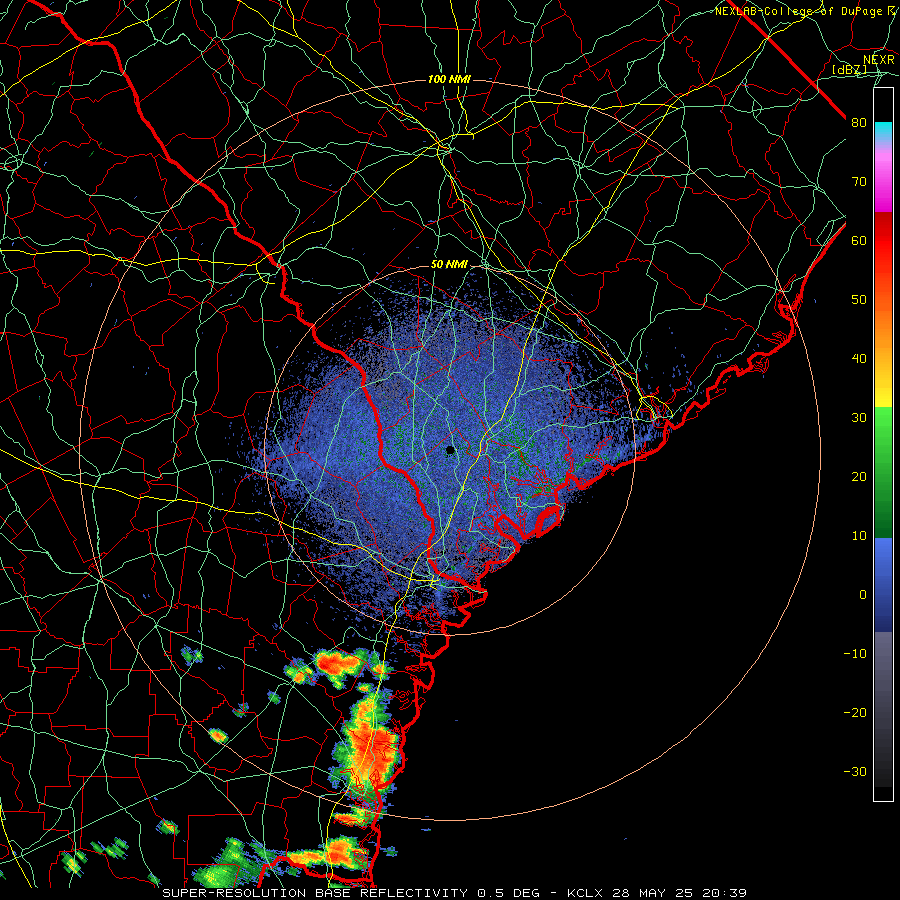Click the 80 value on the dBZ scale

click(x=859, y=122)
